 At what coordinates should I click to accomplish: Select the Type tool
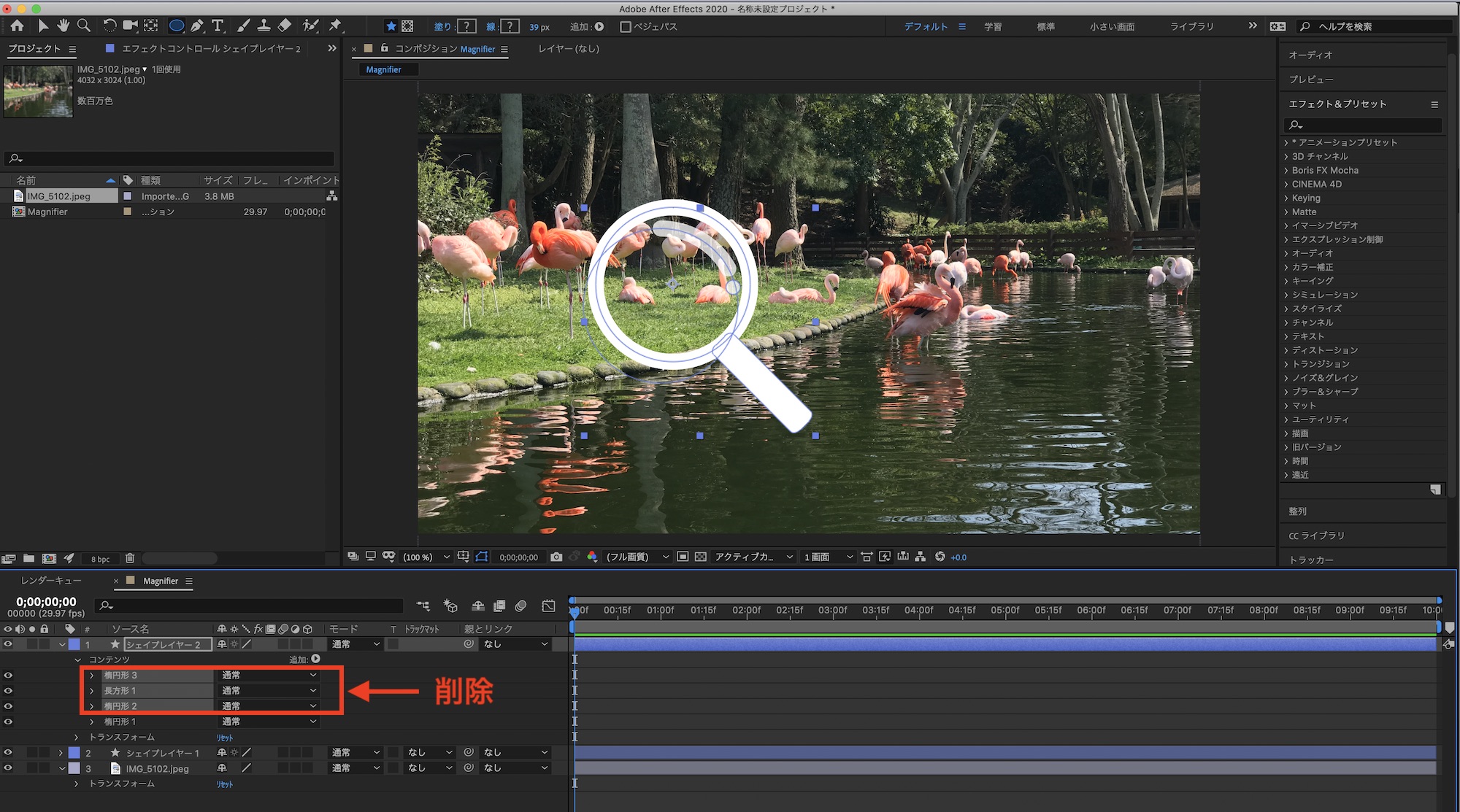click(x=218, y=26)
